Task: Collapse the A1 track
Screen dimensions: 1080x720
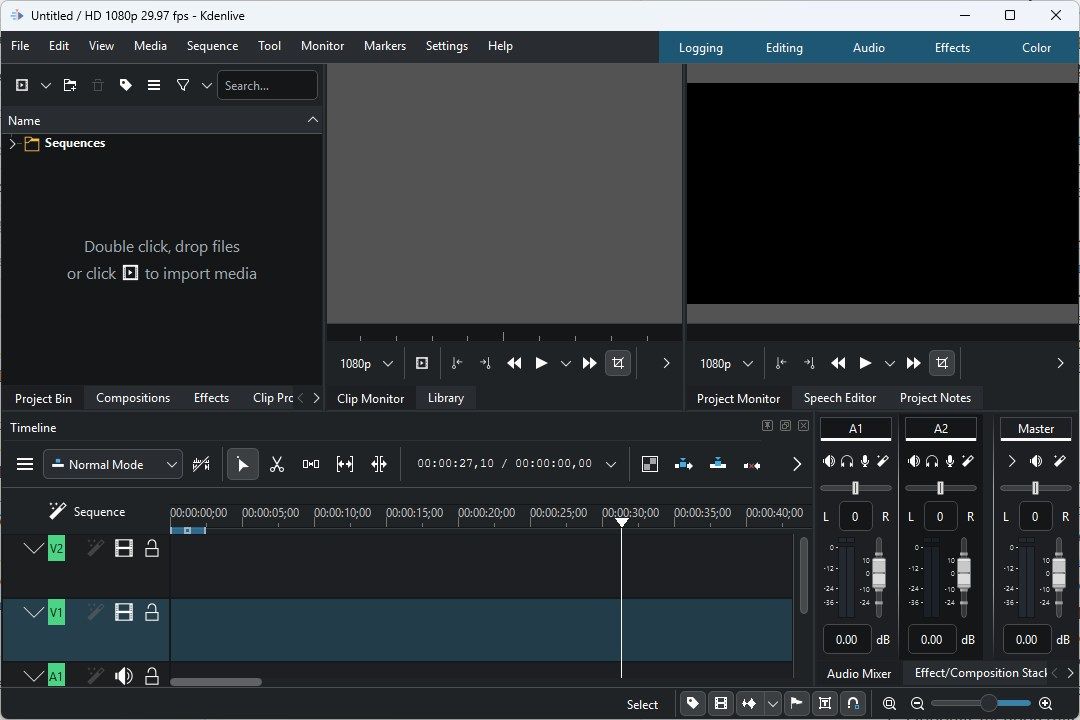Action: tap(32, 675)
